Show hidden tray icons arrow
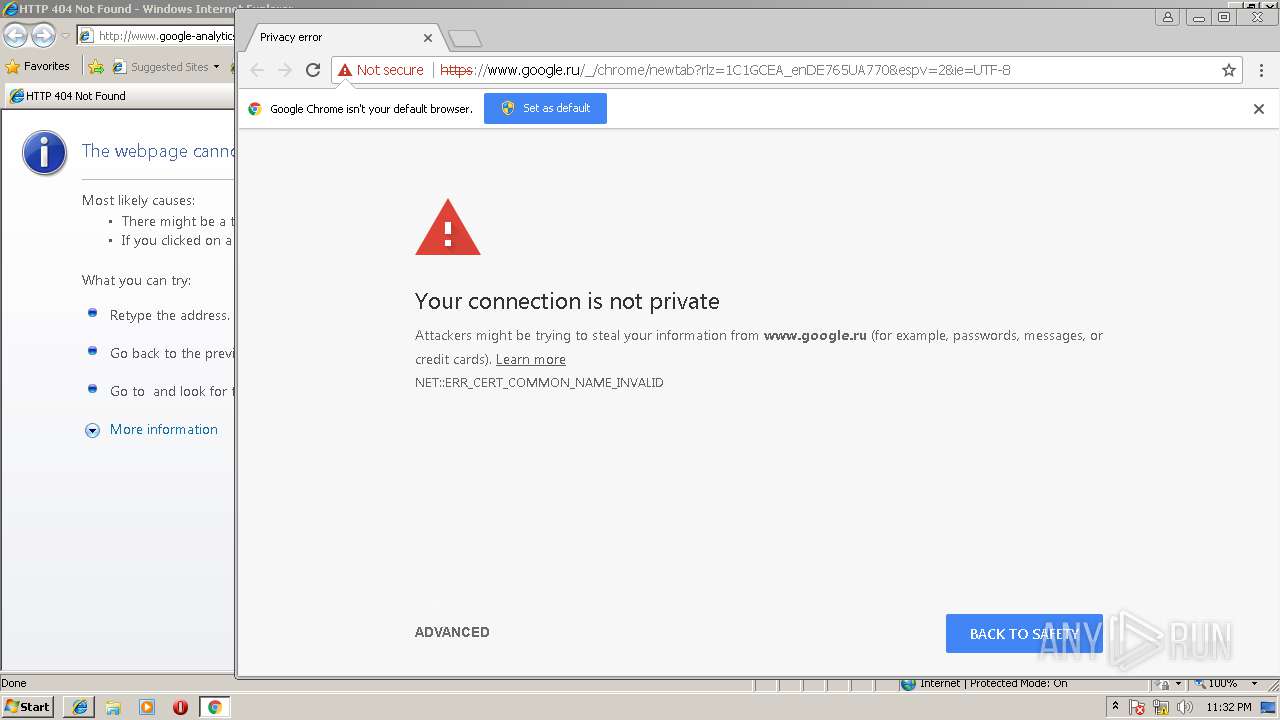 [1115, 707]
